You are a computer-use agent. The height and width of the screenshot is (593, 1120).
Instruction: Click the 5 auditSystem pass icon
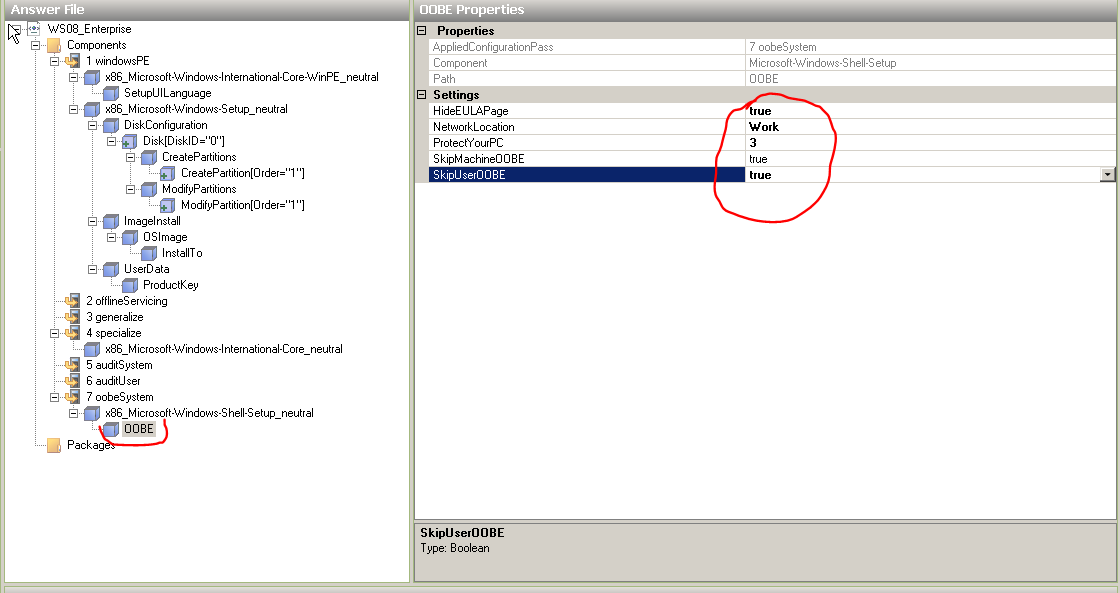point(72,365)
